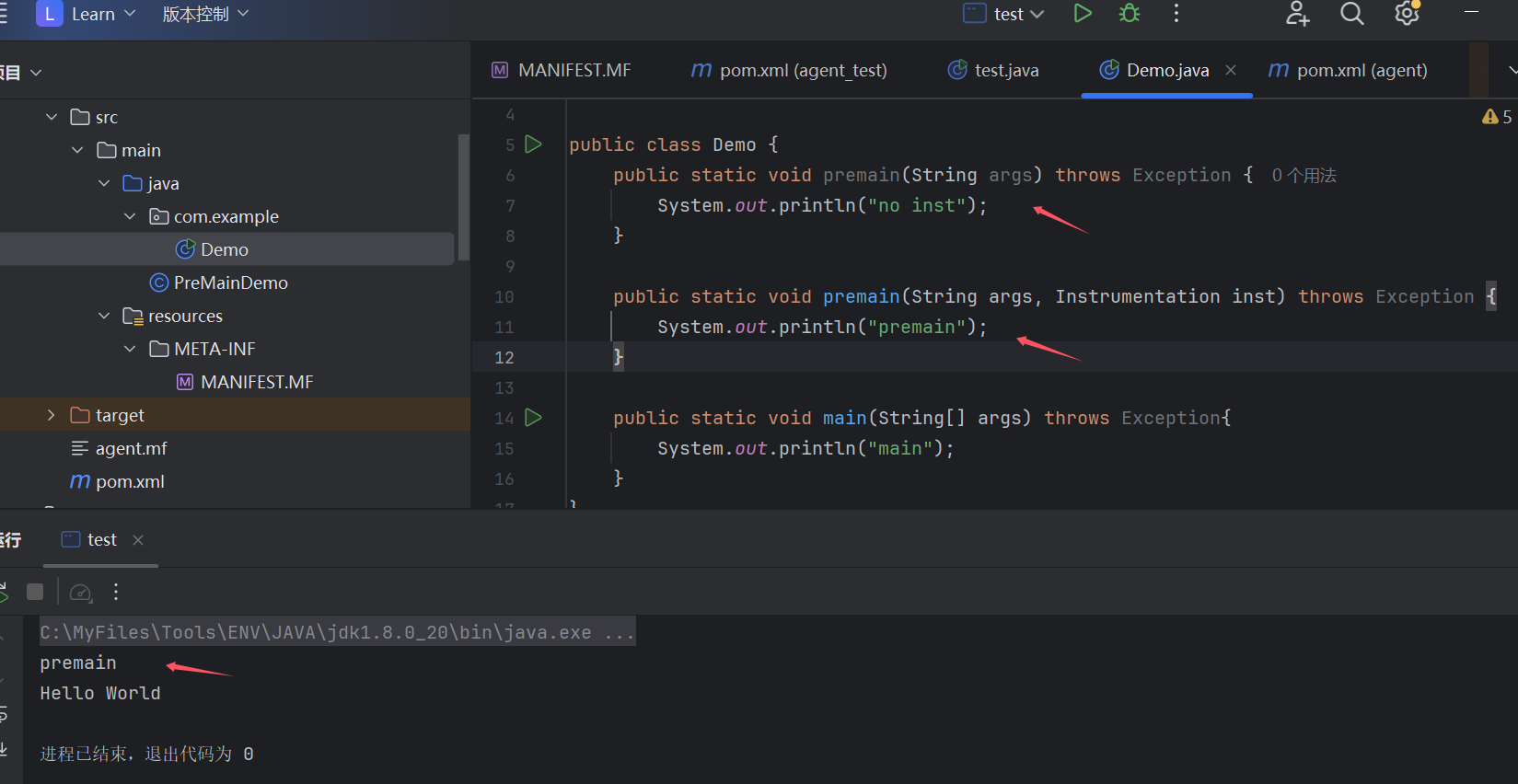Screen dimensions: 1518x784
Task: Click the soft-wrap icon at console left edge
Action: point(4,714)
